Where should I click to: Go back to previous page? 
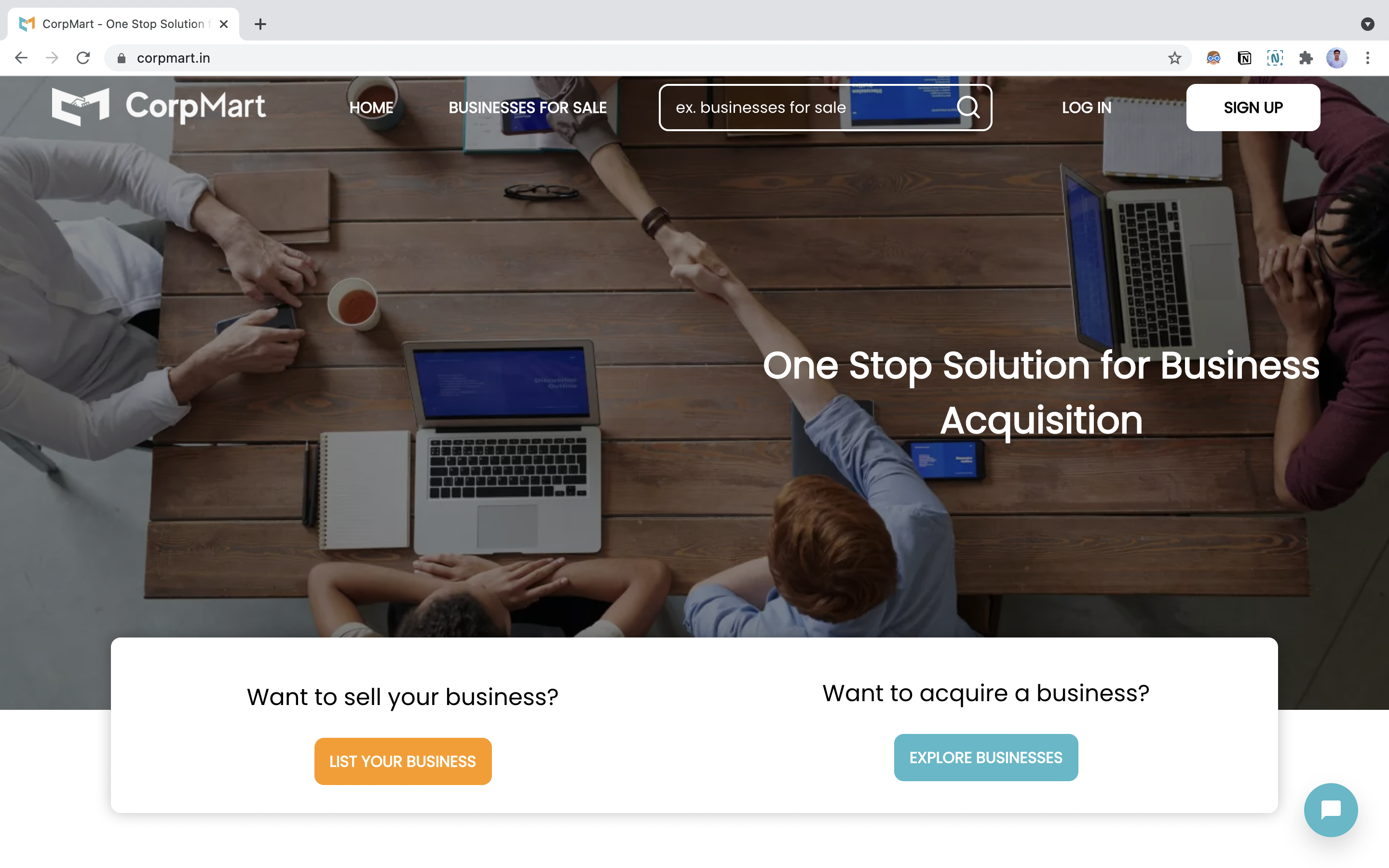(21, 58)
